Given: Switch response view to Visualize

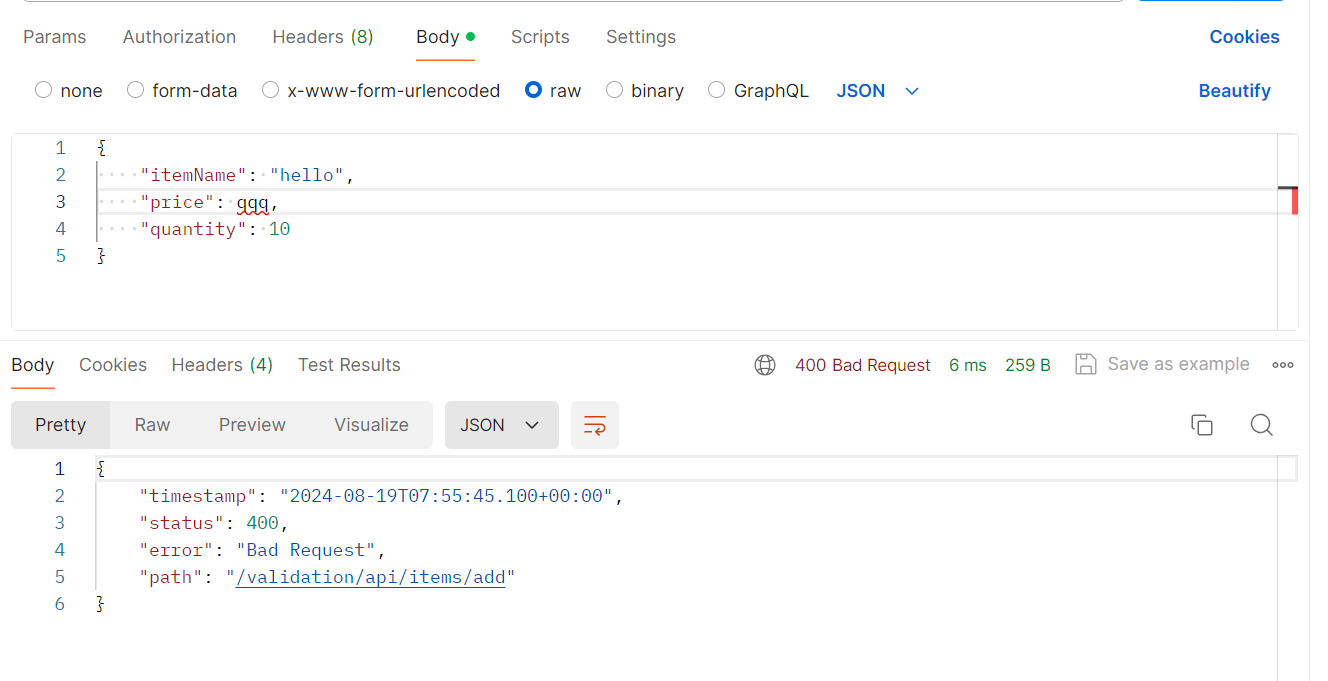Looking at the screenshot, I should [372, 425].
